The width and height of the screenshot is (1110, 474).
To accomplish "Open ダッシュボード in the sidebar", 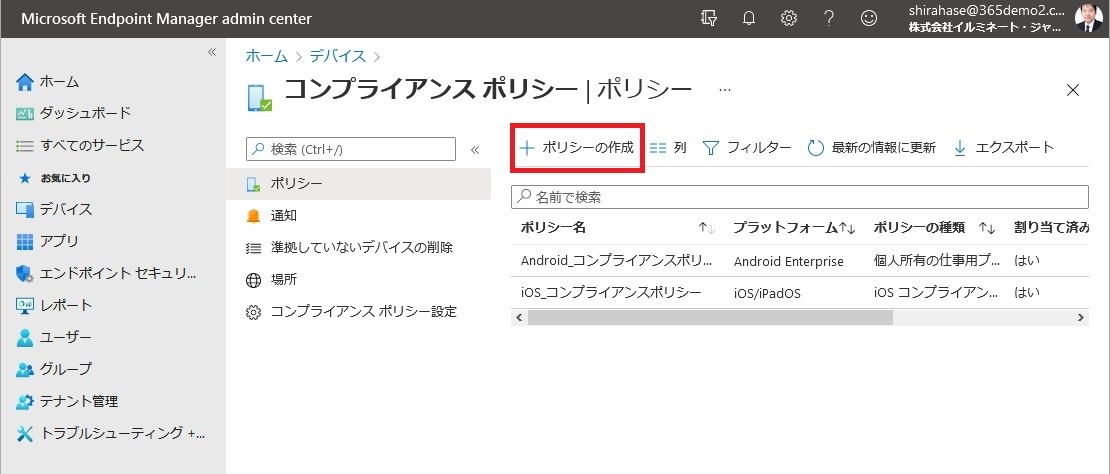I will click(x=74, y=113).
